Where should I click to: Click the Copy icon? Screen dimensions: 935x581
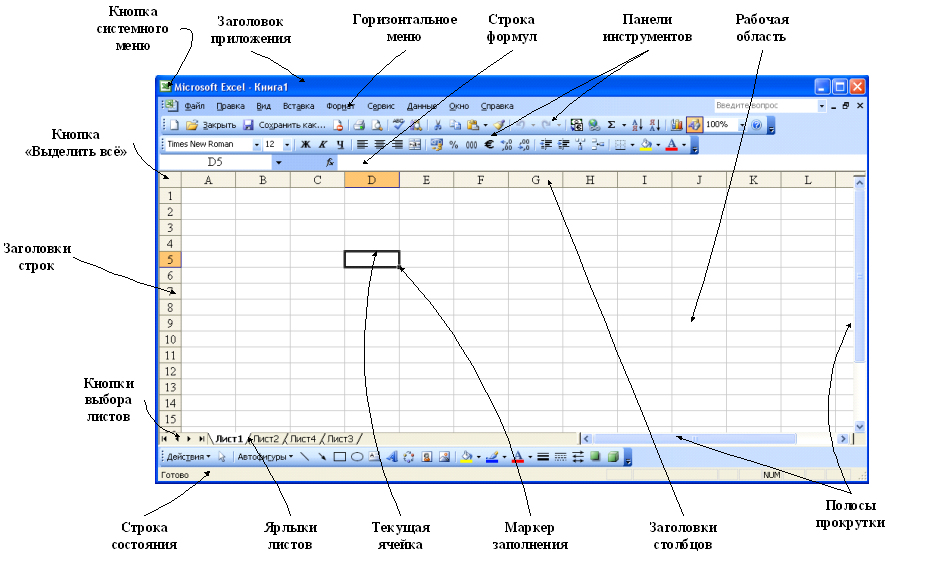click(455, 125)
